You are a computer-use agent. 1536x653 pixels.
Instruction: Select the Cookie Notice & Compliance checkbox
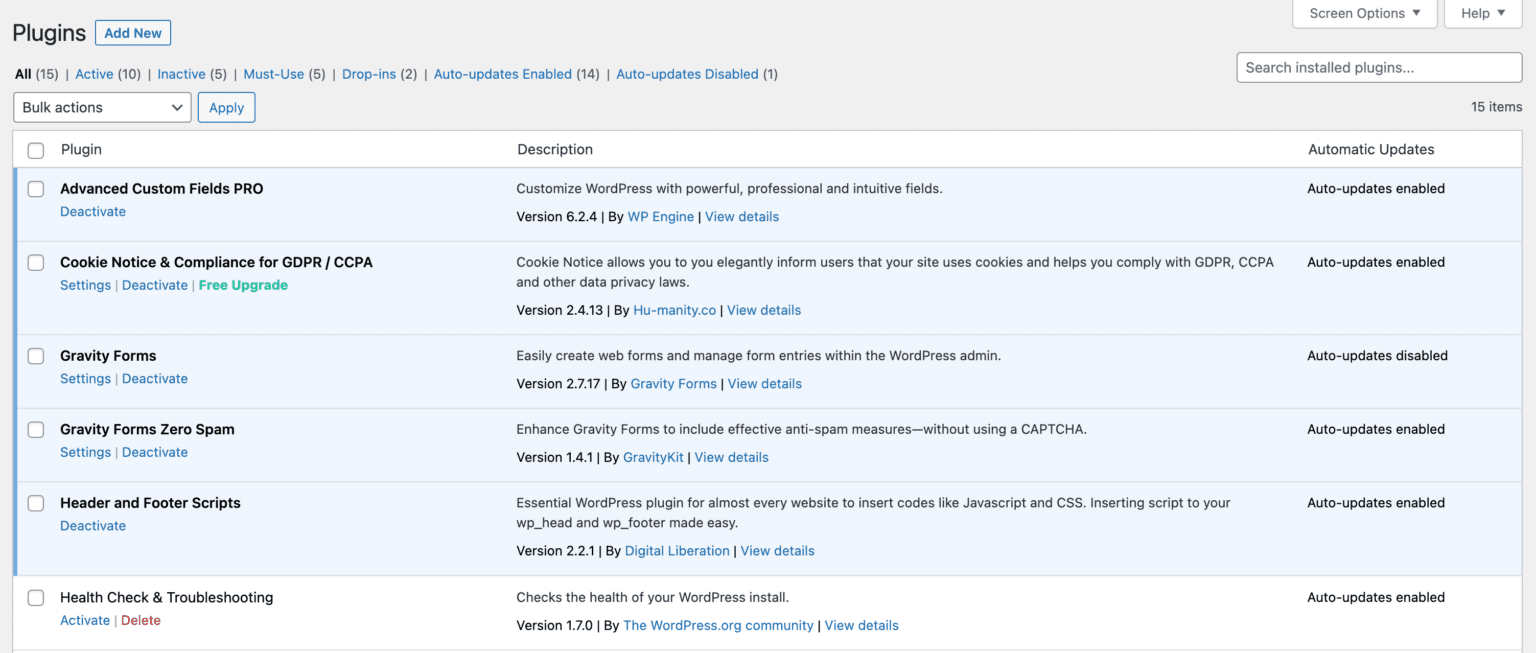[36, 263]
